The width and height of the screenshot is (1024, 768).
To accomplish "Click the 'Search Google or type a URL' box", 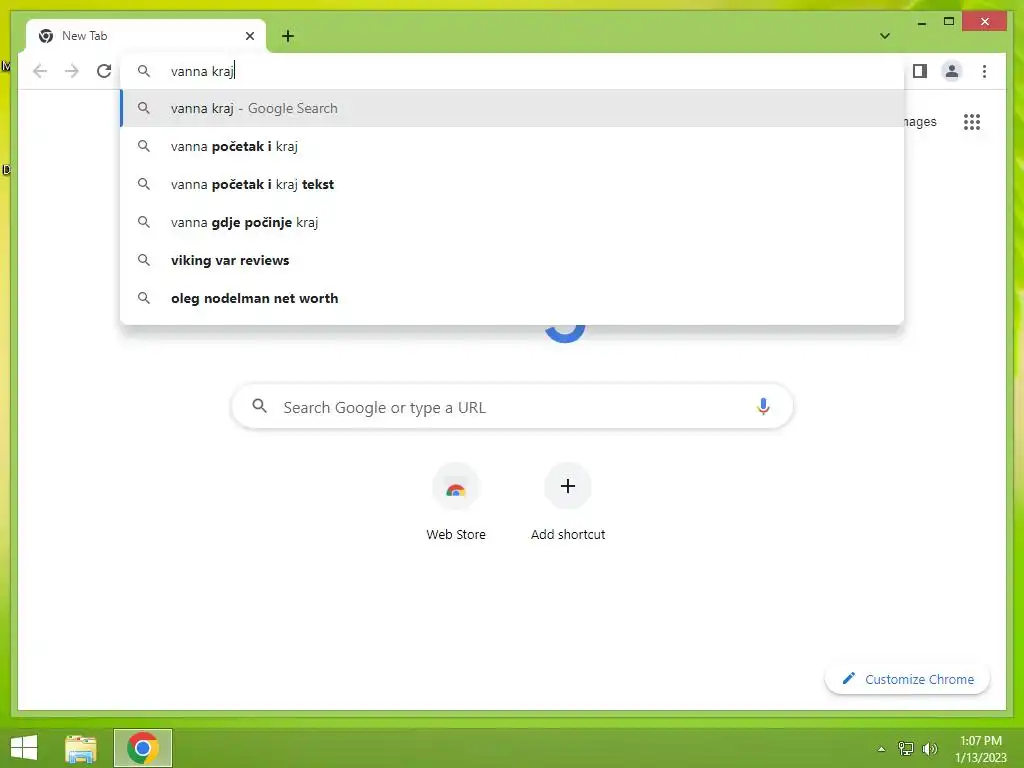I will (512, 407).
